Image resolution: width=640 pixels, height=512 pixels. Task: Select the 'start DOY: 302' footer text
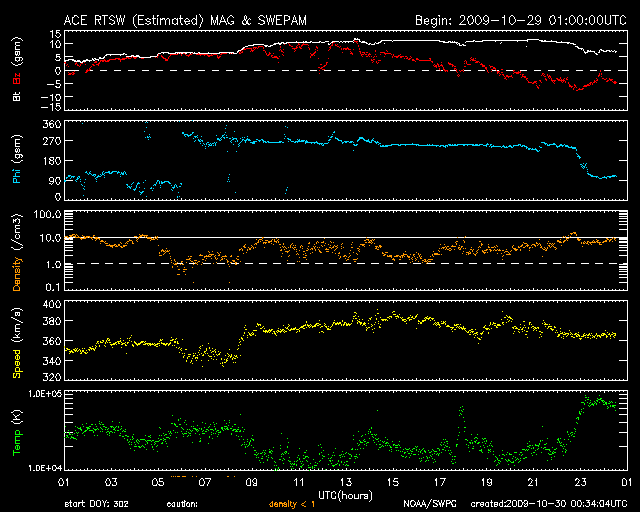point(96,504)
